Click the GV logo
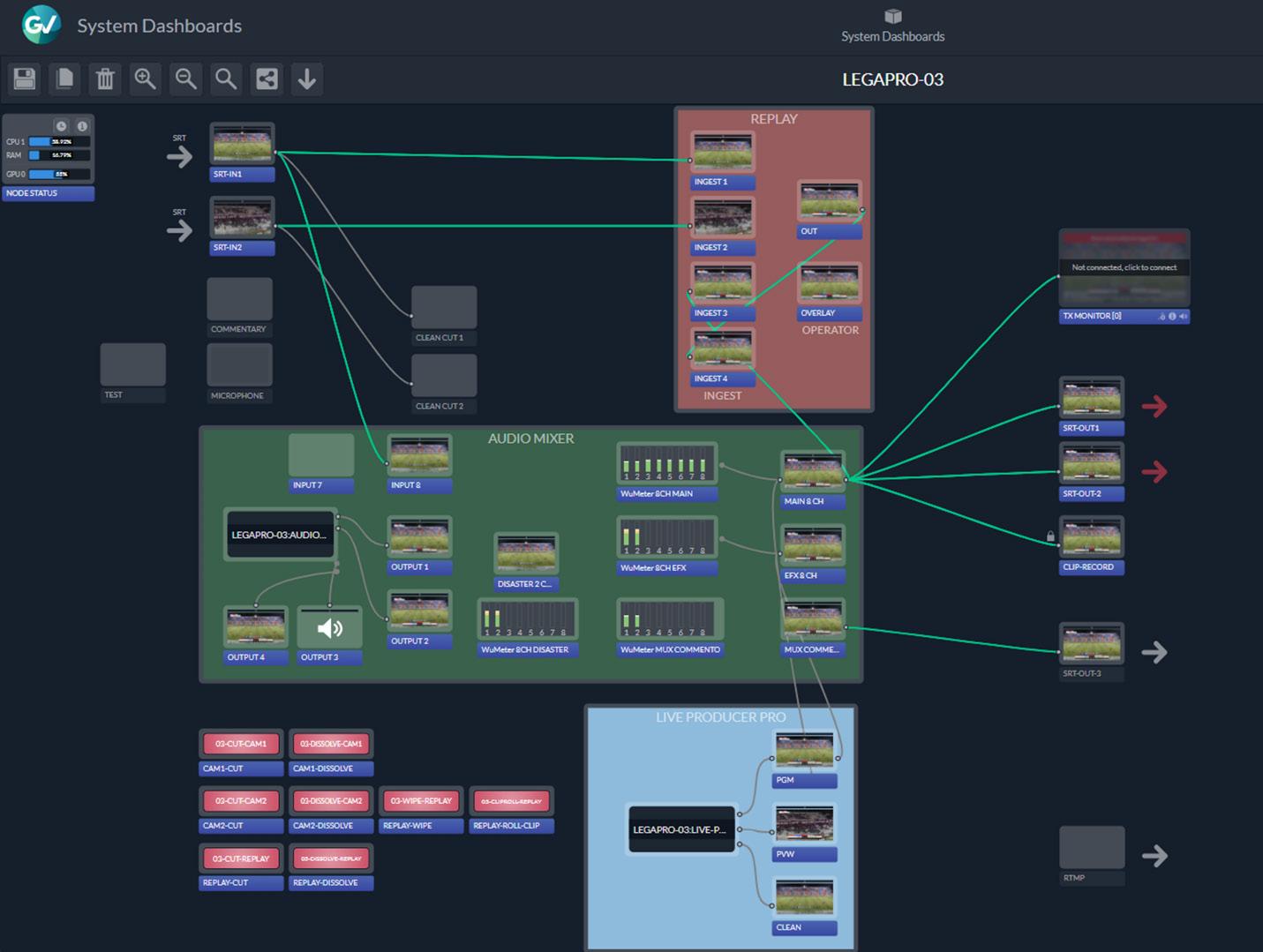 tap(41, 25)
